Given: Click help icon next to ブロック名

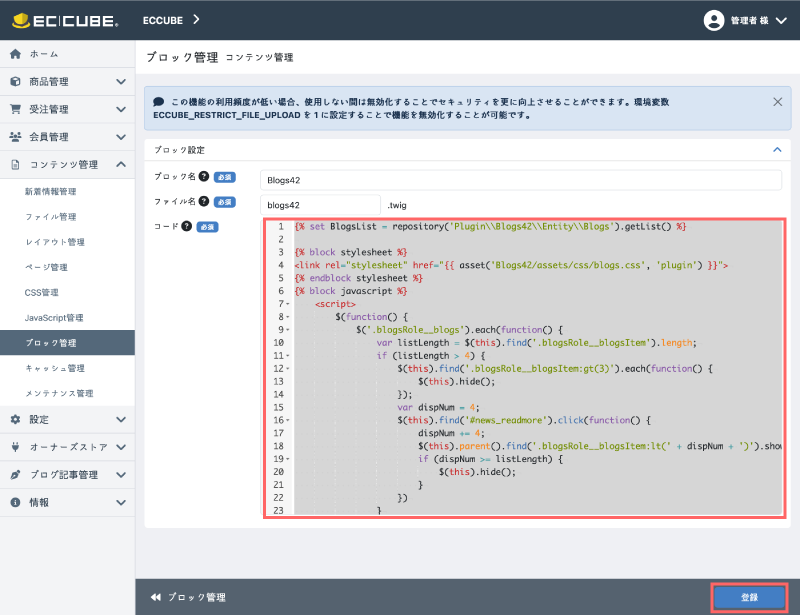Looking at the screenshot, I should click(x=204, y=176).
